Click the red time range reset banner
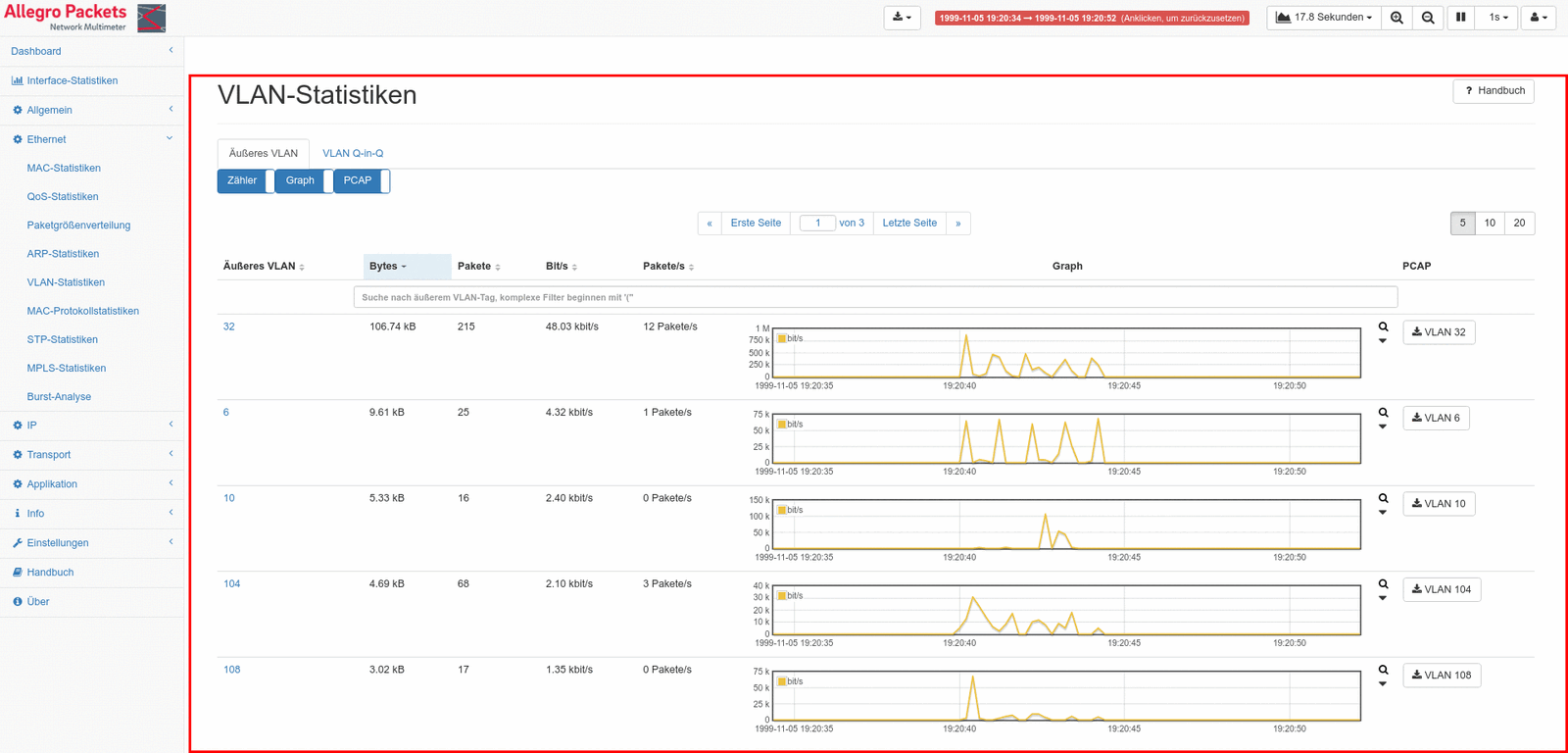The image size is (1568, 753). point(1091,18)
